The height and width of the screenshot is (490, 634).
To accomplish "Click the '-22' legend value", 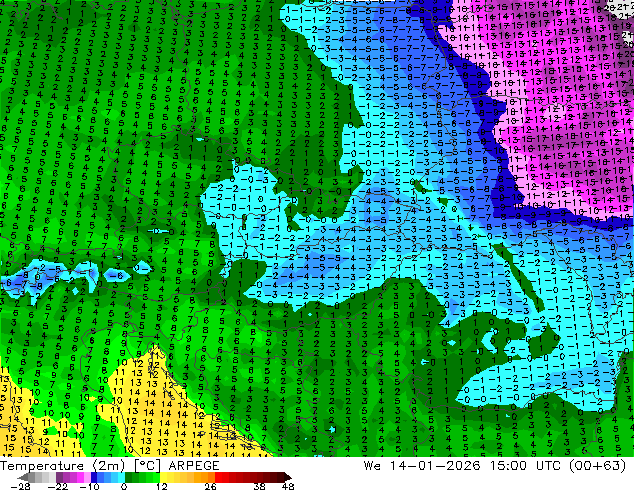I will pos(58,486).
